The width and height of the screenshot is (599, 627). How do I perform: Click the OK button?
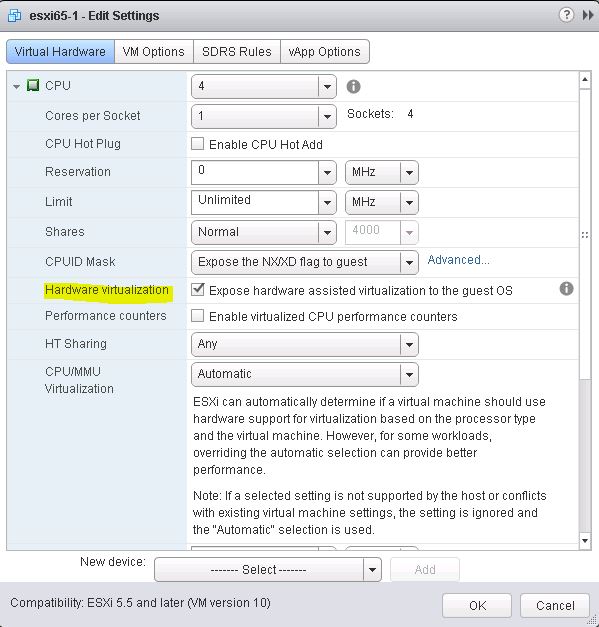(x=477, y=605)
